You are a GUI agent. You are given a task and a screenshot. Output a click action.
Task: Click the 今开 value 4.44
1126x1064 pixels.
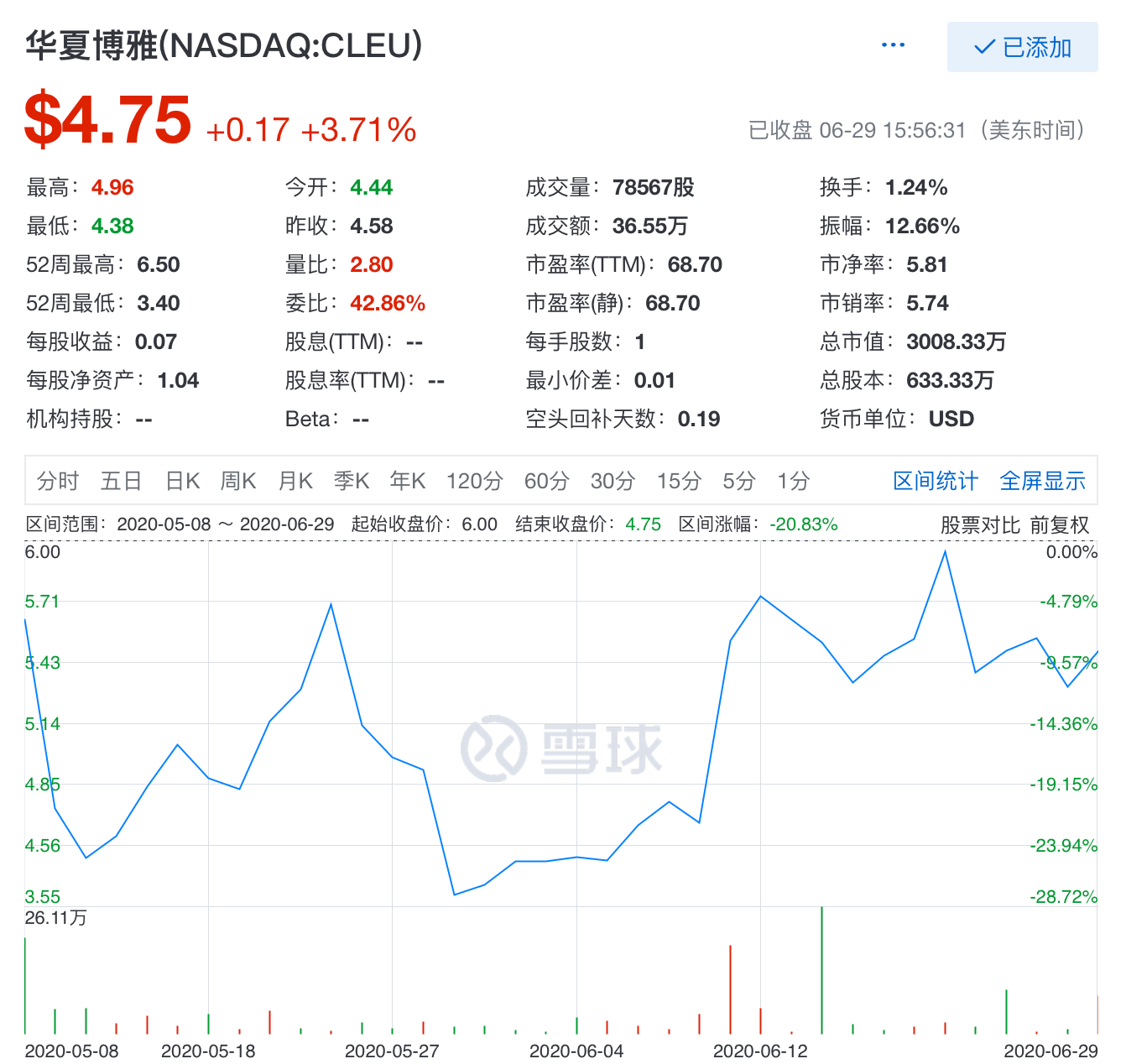click(372, 187)
